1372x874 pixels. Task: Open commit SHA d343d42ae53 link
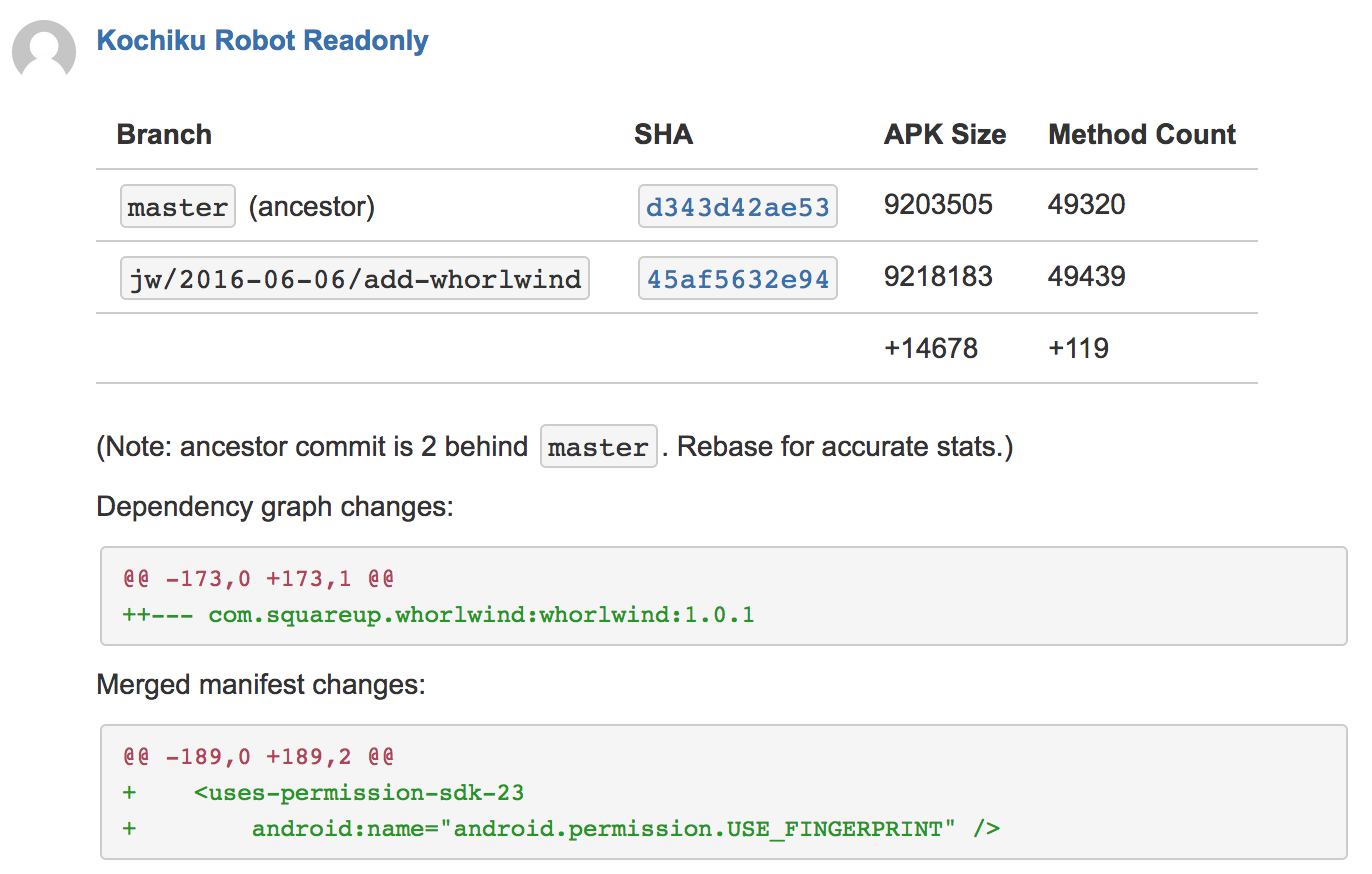pos(737,207)
